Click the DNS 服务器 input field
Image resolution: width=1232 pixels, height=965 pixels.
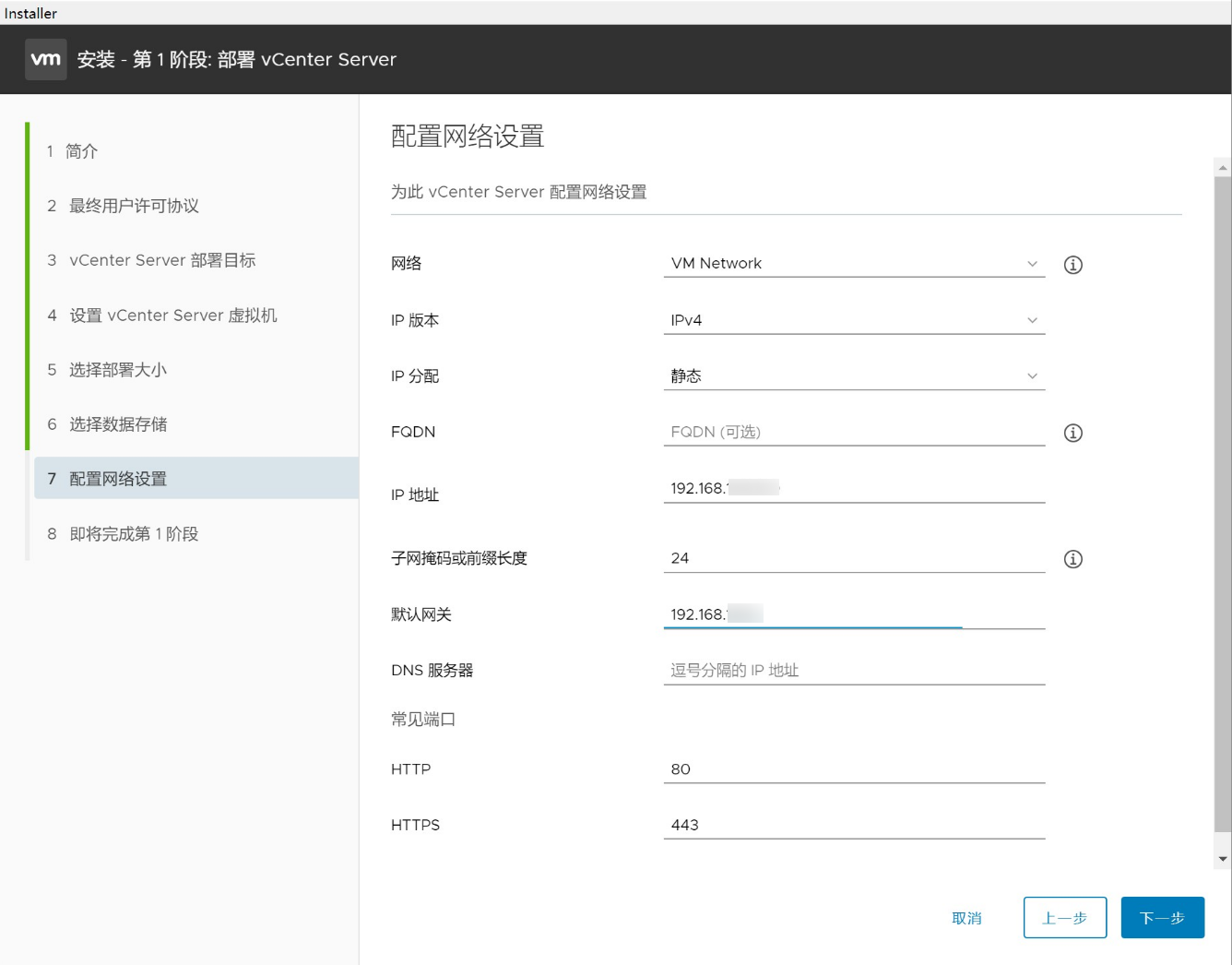(x=853, y=671)
